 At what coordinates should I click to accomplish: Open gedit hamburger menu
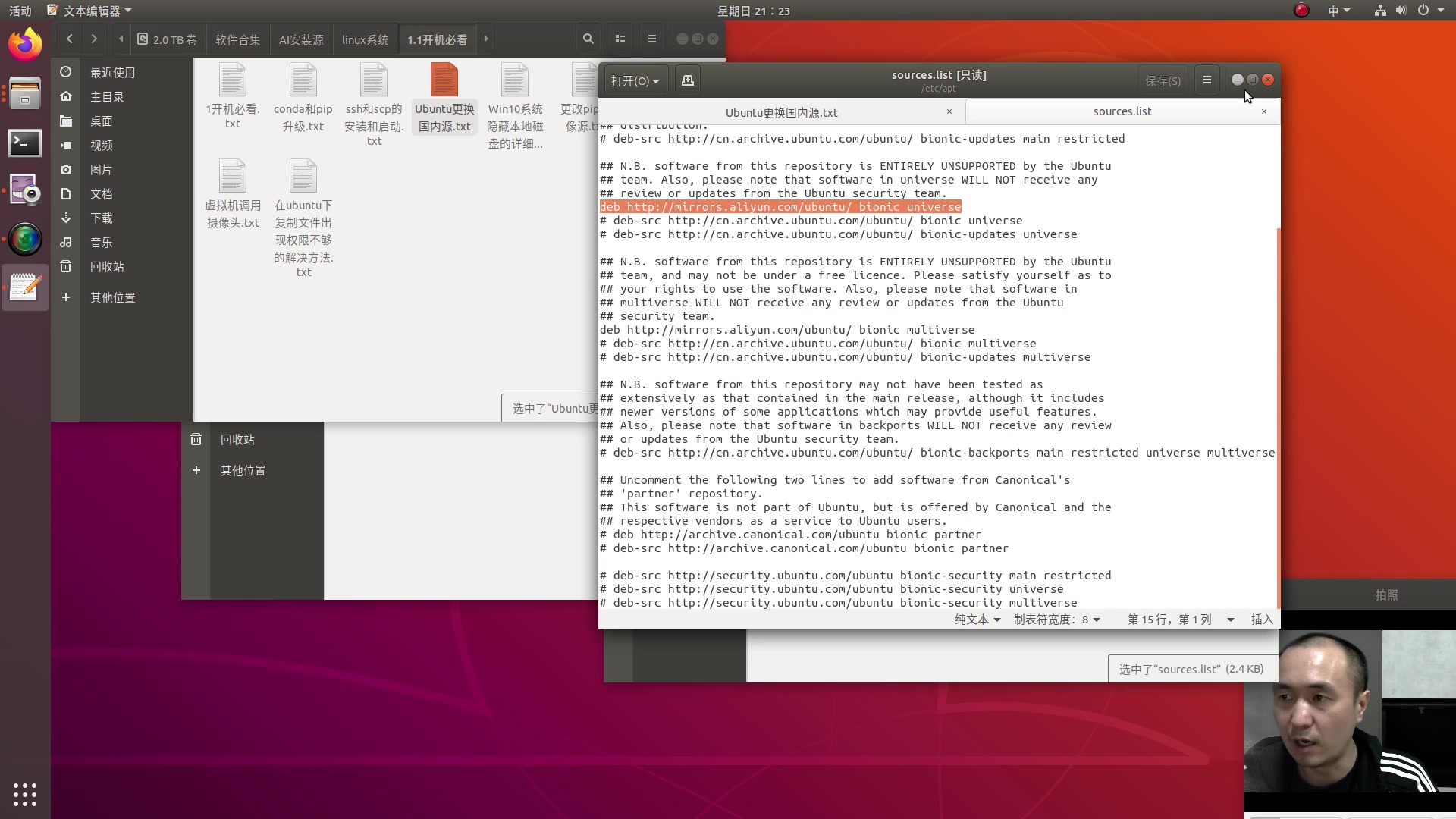click(1207, 80)
